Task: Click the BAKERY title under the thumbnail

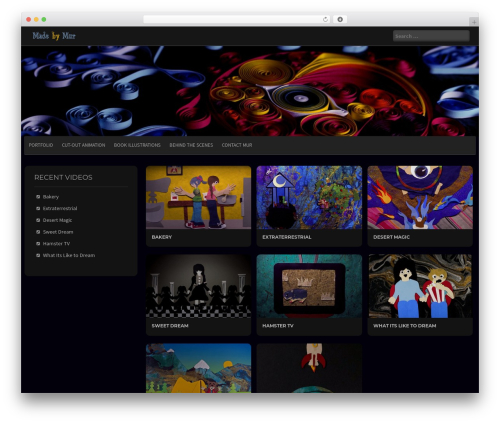Action: tap(162, 237)
